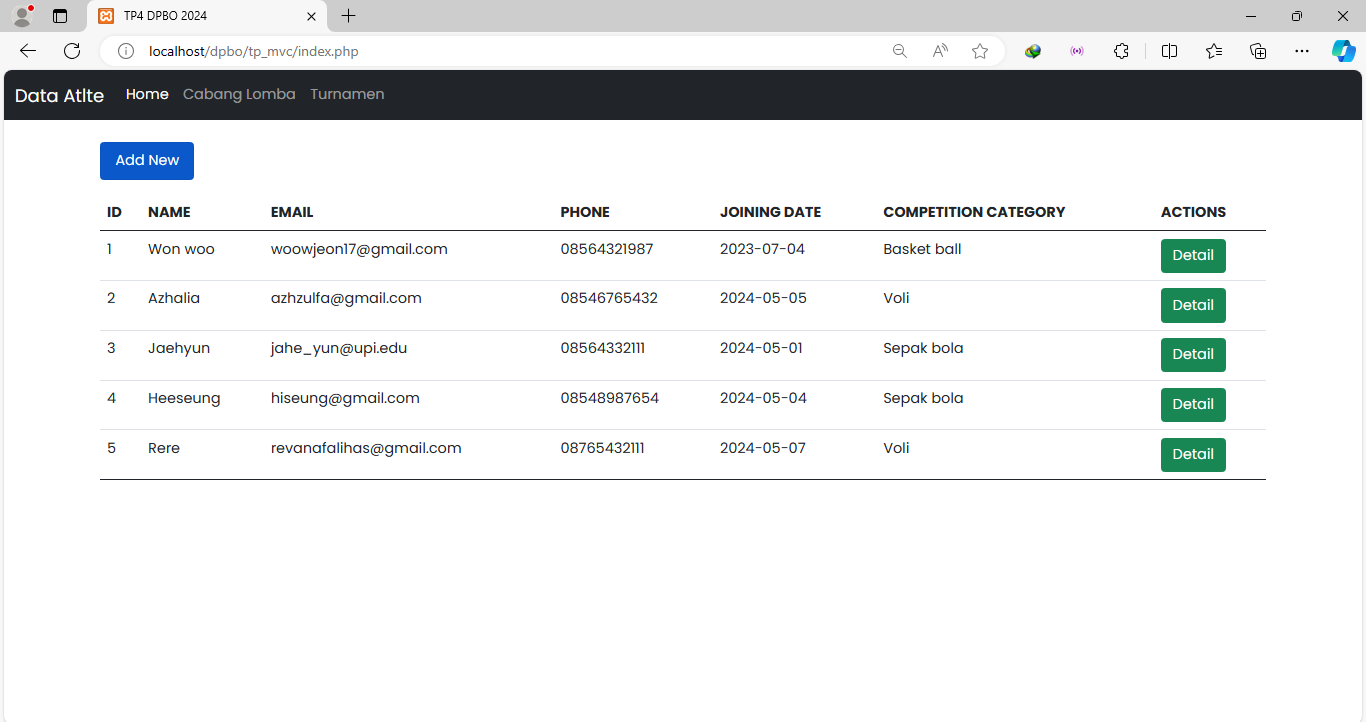1366x722 pixels.
Task: Open the purple broadcast extension icon
Action: 1077,51
